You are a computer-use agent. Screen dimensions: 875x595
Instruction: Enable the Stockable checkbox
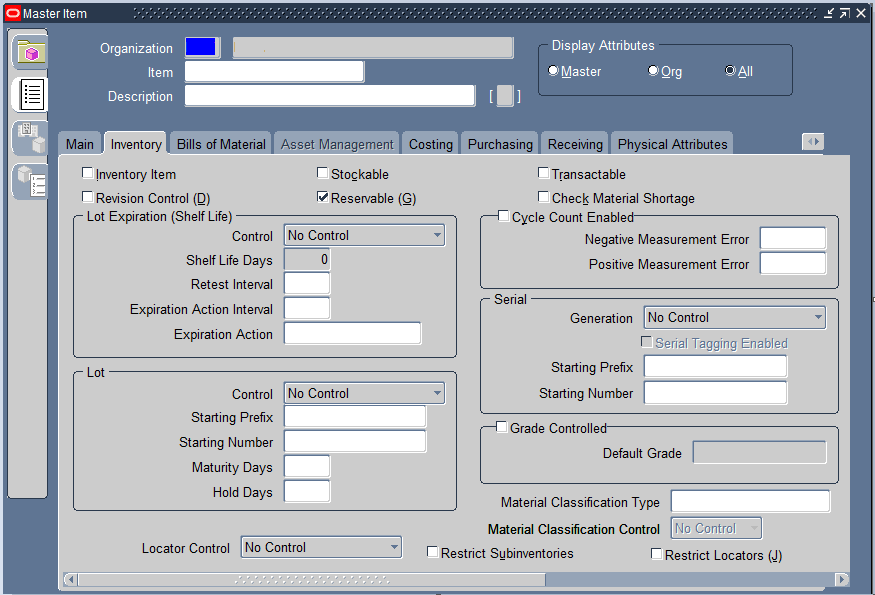(323, 173)
